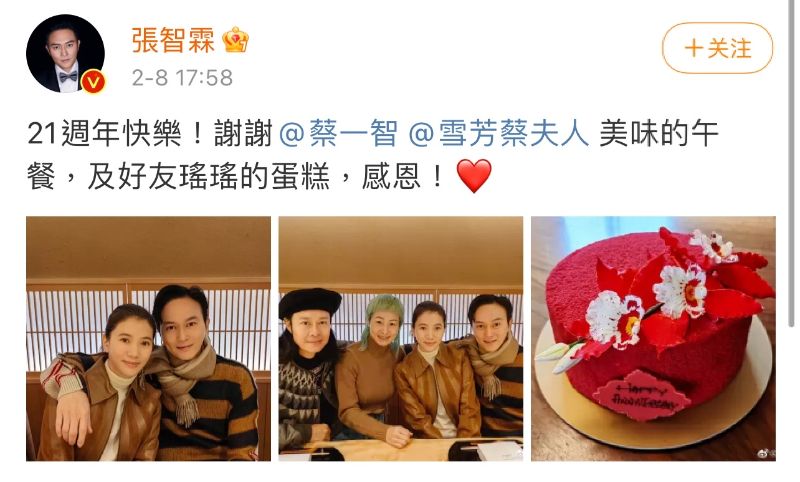Image resolution: width=800 pixels, height=482 pixels.
Task: Open the red anniversary cake photo
Action: (654, 339)
